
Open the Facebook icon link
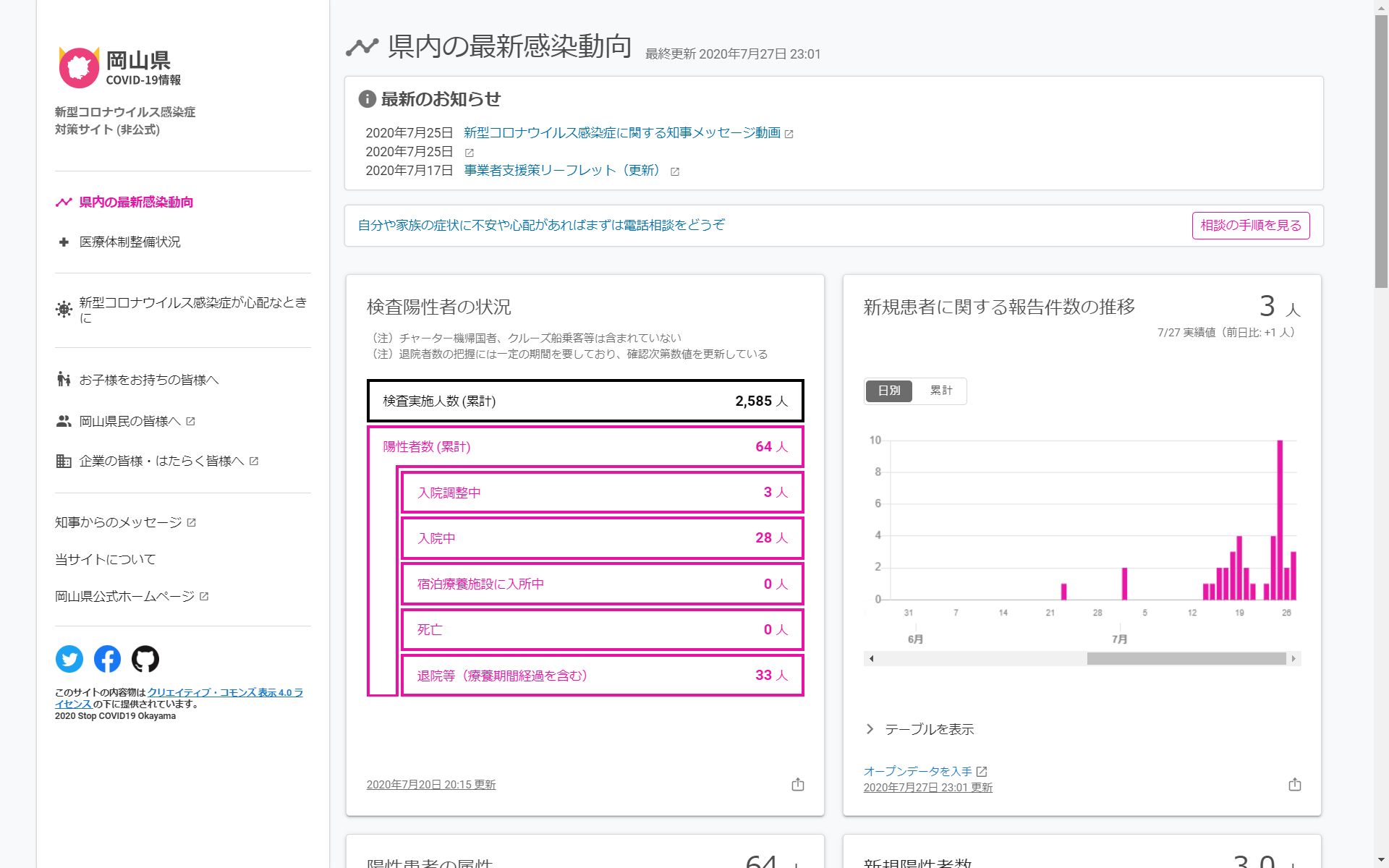pyautogui.click(x=107, y=659)
